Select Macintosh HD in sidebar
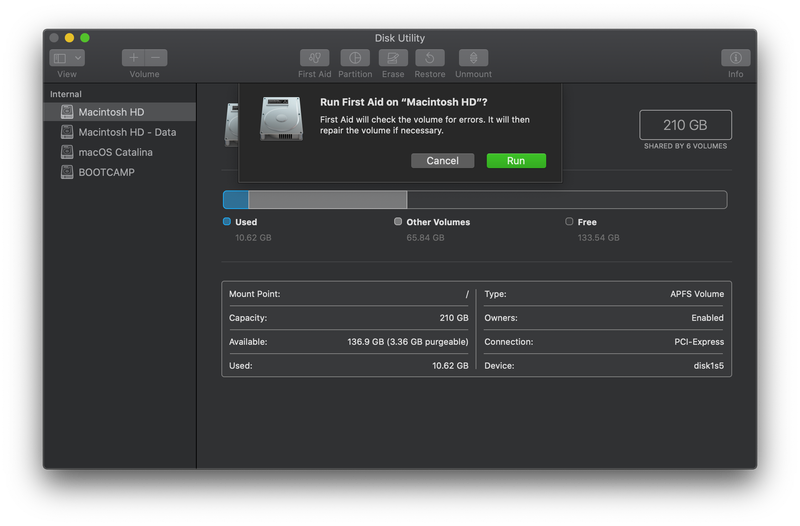The width and height of the screenshot is (800, 526). (x=111, y=112)
